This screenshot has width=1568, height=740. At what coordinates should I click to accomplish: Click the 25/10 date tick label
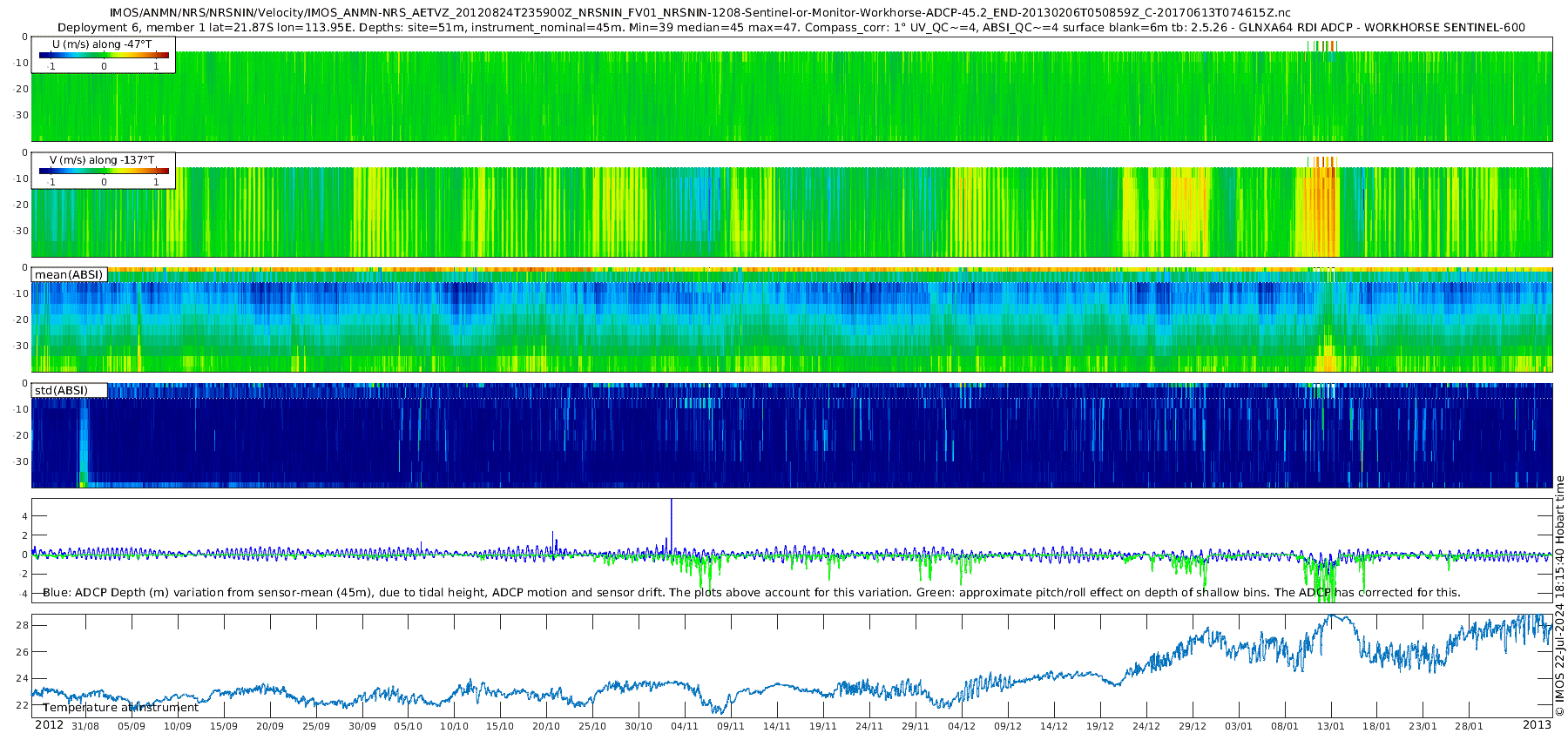(591, 726)
